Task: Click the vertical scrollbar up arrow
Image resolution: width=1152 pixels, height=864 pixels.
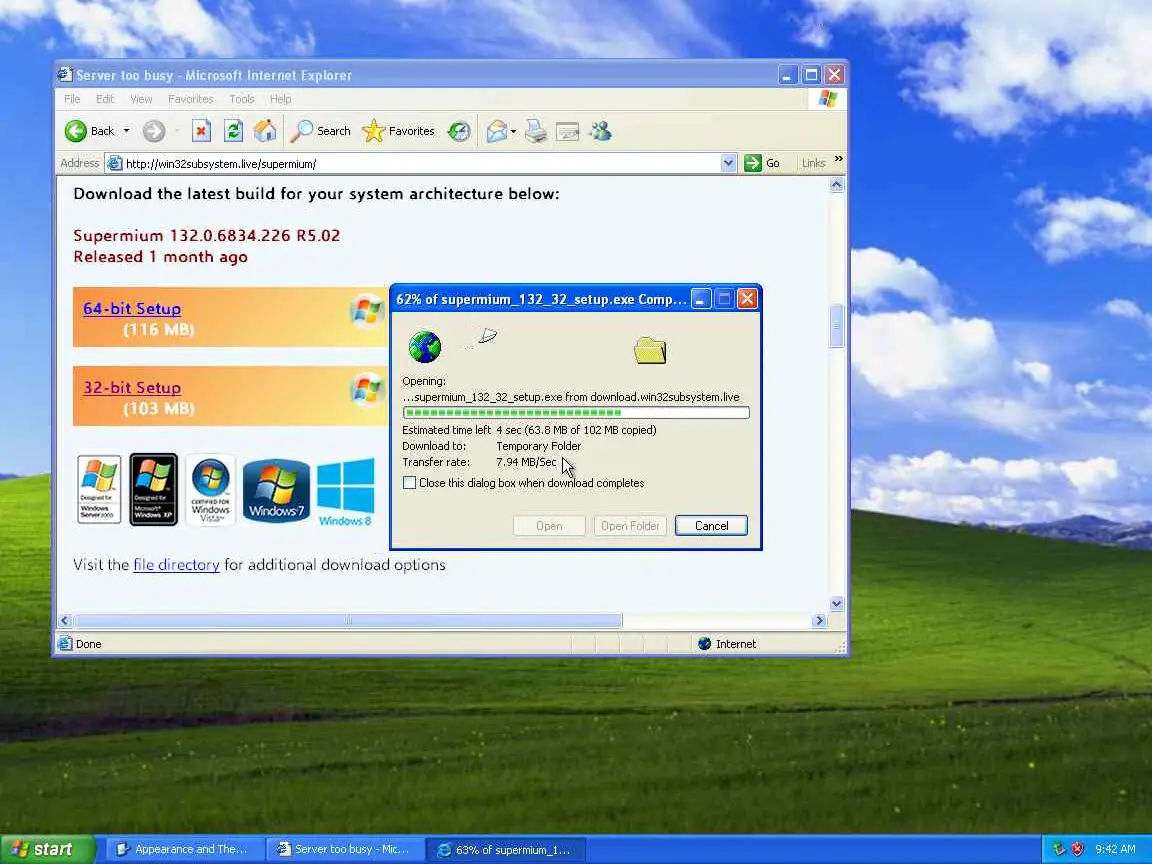Action: [836, 185]
